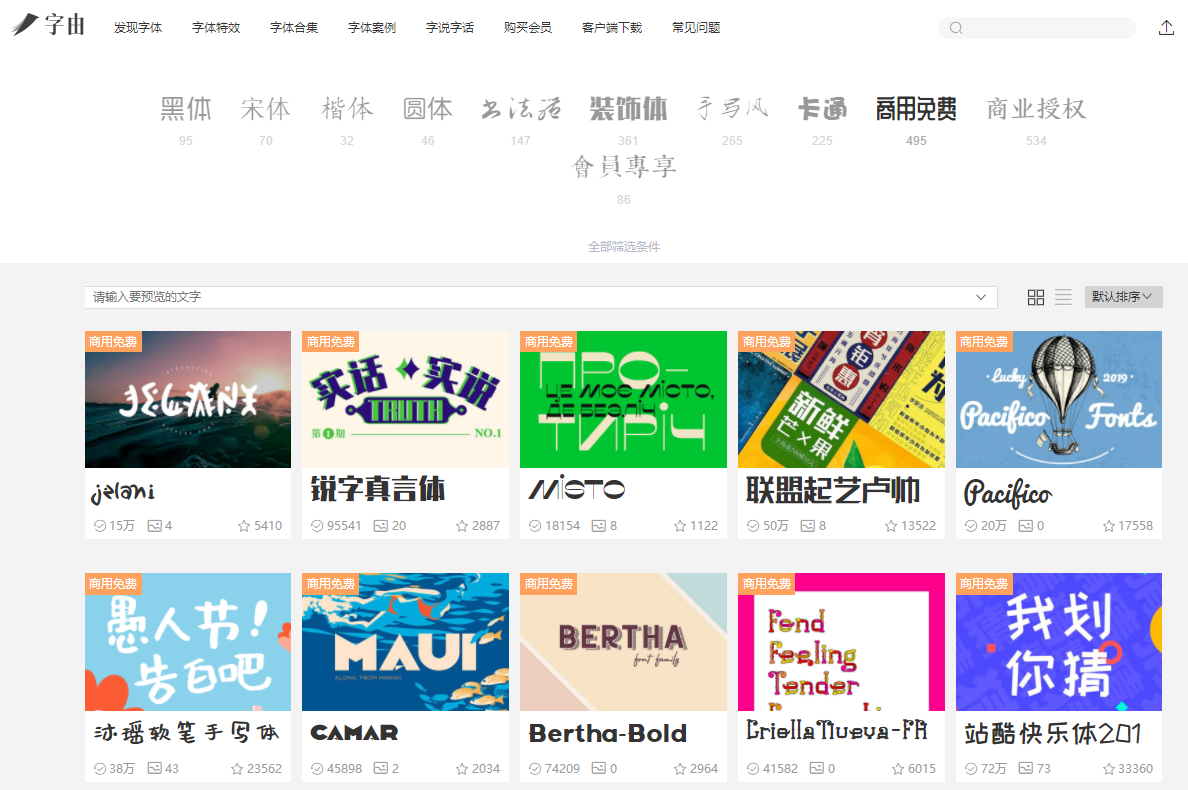Open the 字体特效 menu item

tap(216, 28)
